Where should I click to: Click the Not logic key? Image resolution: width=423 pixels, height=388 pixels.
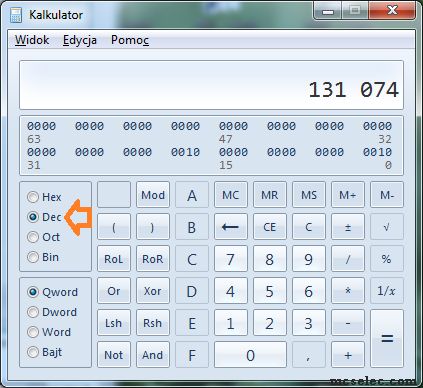(114, 355)
